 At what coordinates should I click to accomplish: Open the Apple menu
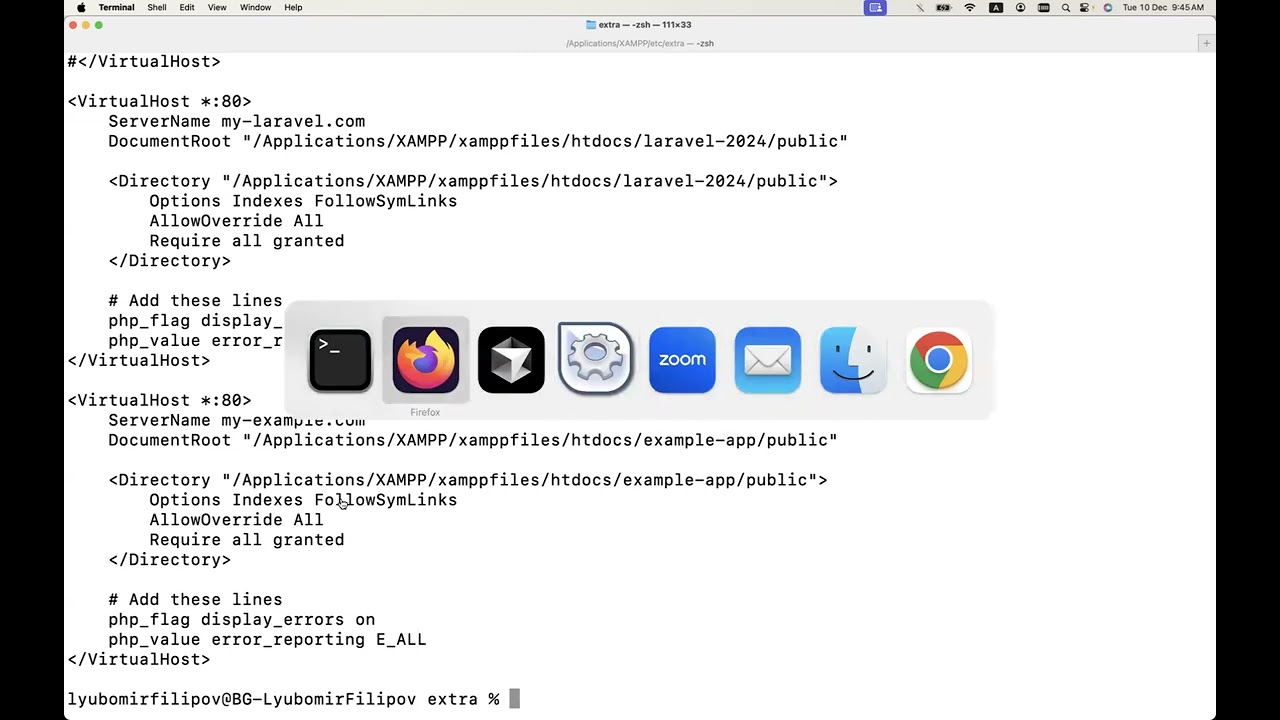[x=81, y=7]
